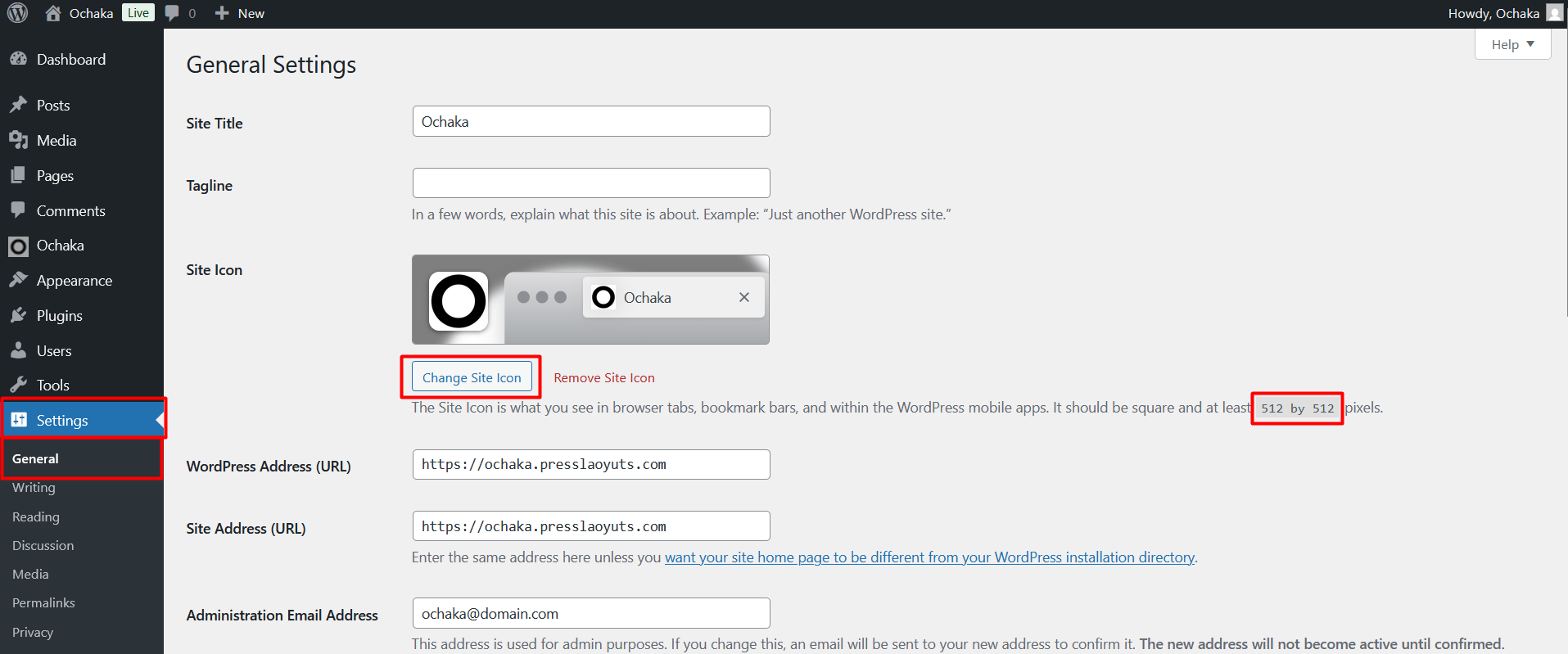
Task: Open the WordPress installation directory help link
Action: [929, 557]
